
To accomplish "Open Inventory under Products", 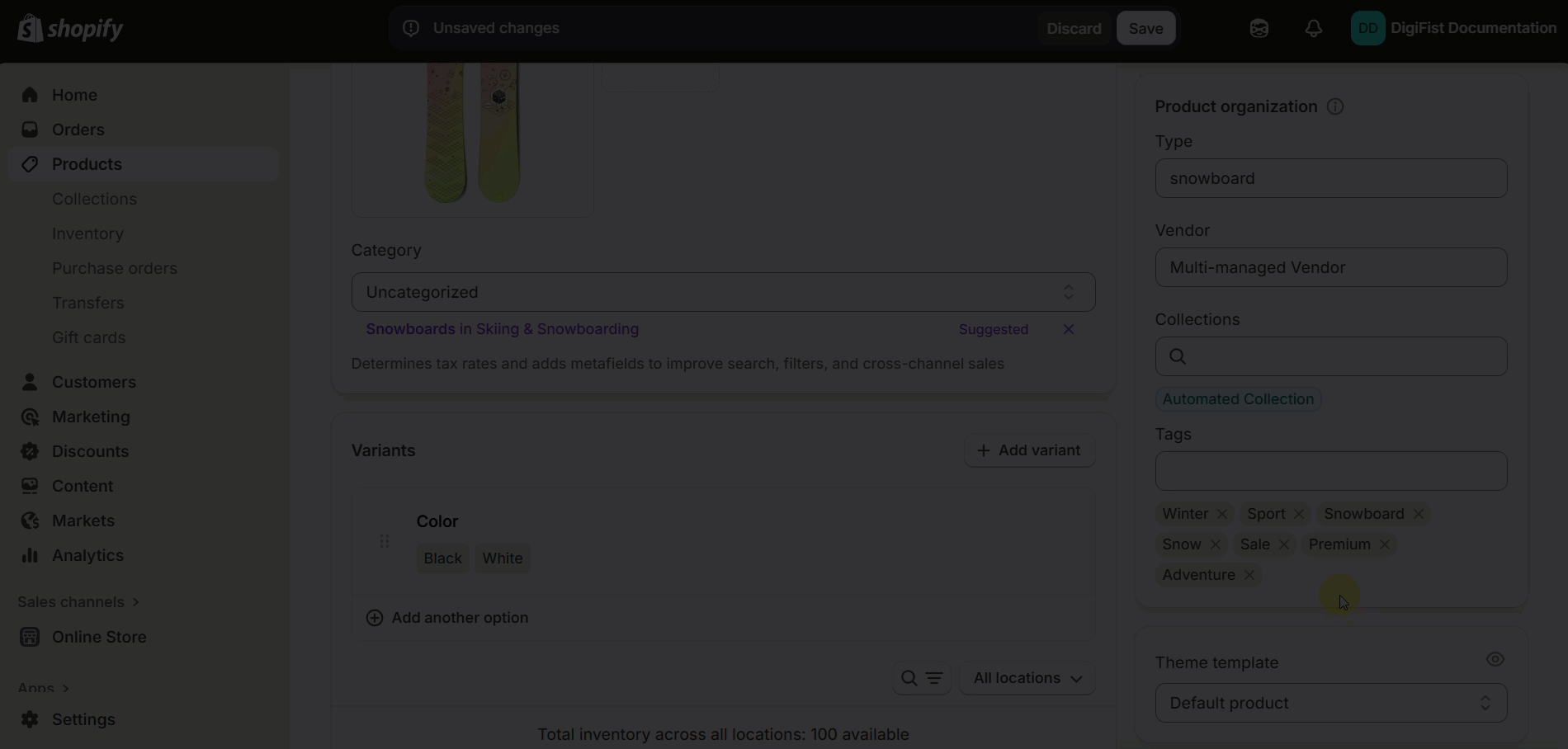I will [x=87, y=233].
